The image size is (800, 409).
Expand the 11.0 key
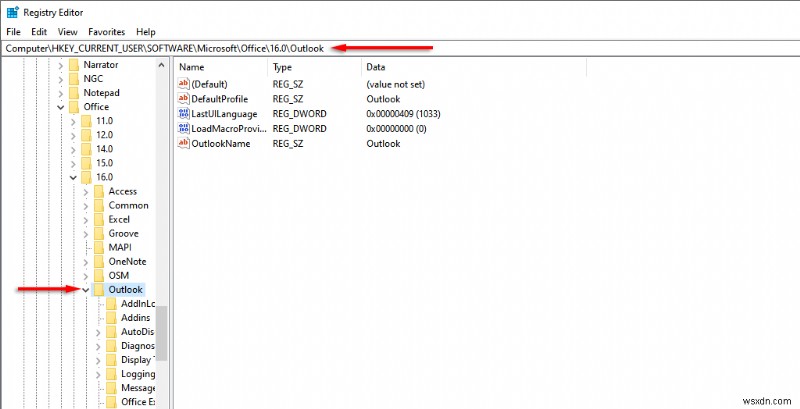73,121
